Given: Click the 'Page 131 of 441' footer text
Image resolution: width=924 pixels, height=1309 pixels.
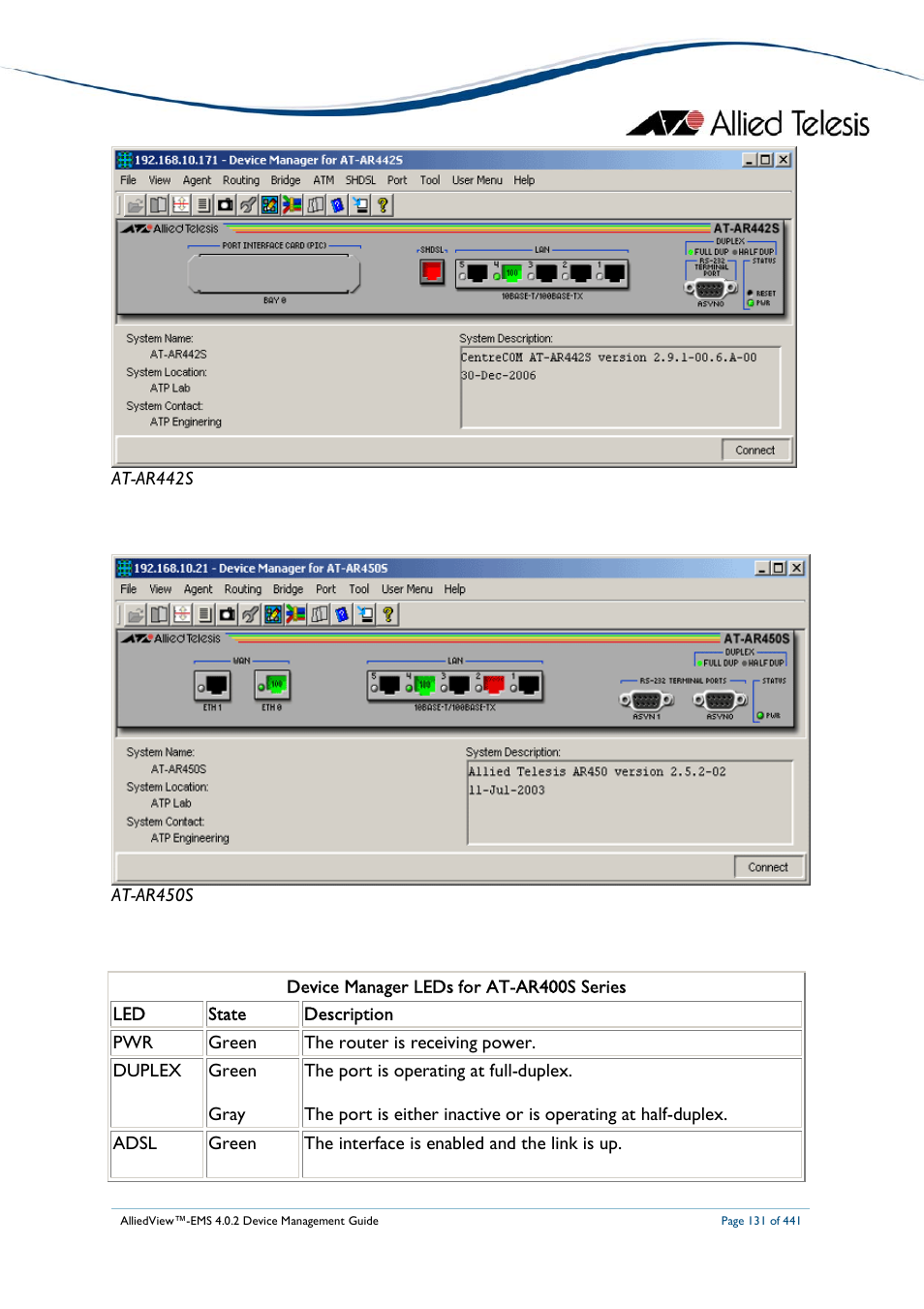Looking at the screenshot, I should point(761,1221).
